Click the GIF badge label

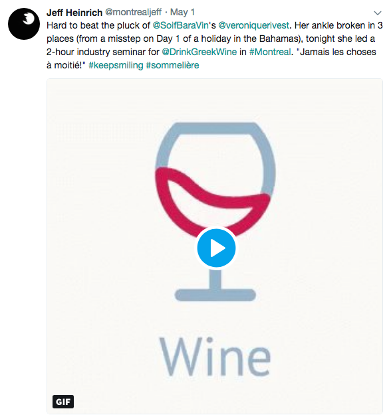[63, 401]
